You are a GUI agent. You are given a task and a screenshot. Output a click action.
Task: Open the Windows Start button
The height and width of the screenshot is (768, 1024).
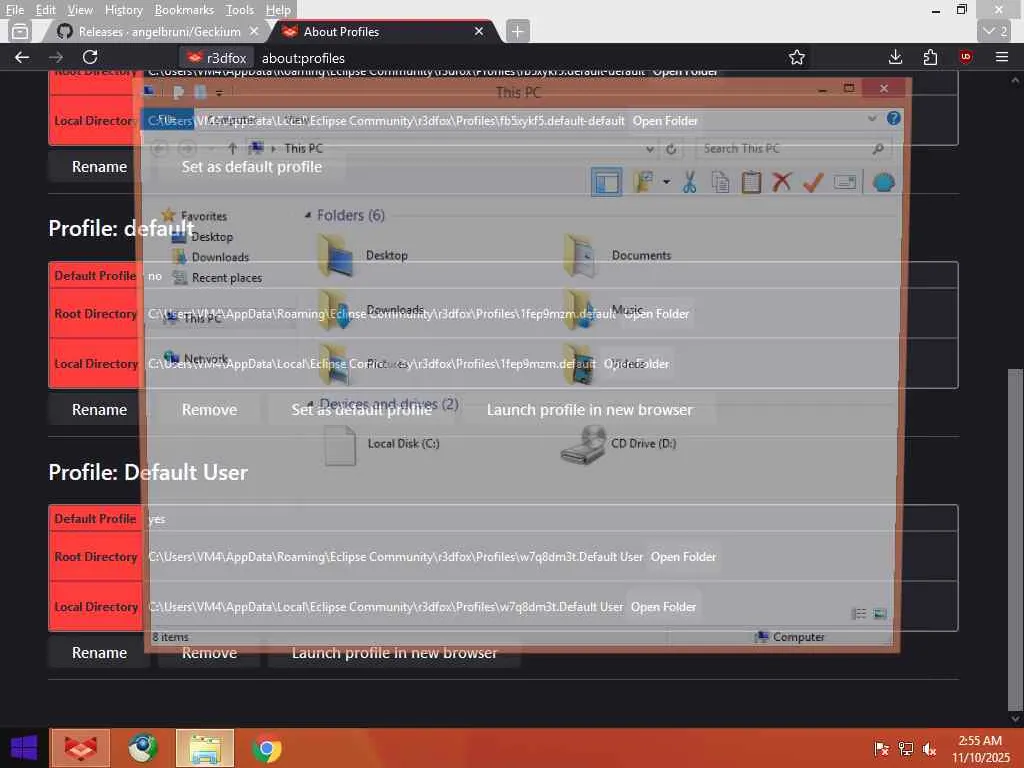pos(24,748)
